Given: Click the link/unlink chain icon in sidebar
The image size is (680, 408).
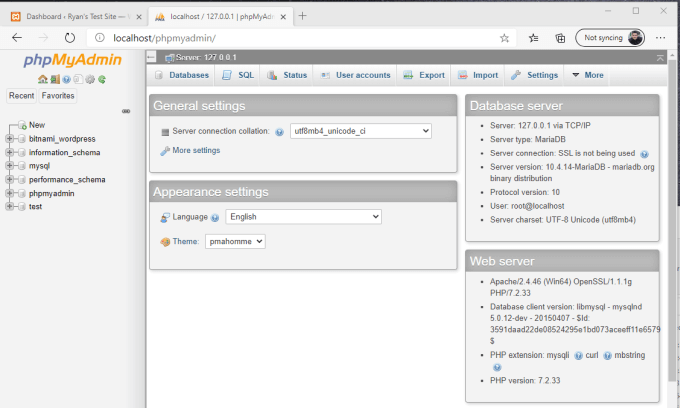Looking at the screenshot, I should point(126,111).
